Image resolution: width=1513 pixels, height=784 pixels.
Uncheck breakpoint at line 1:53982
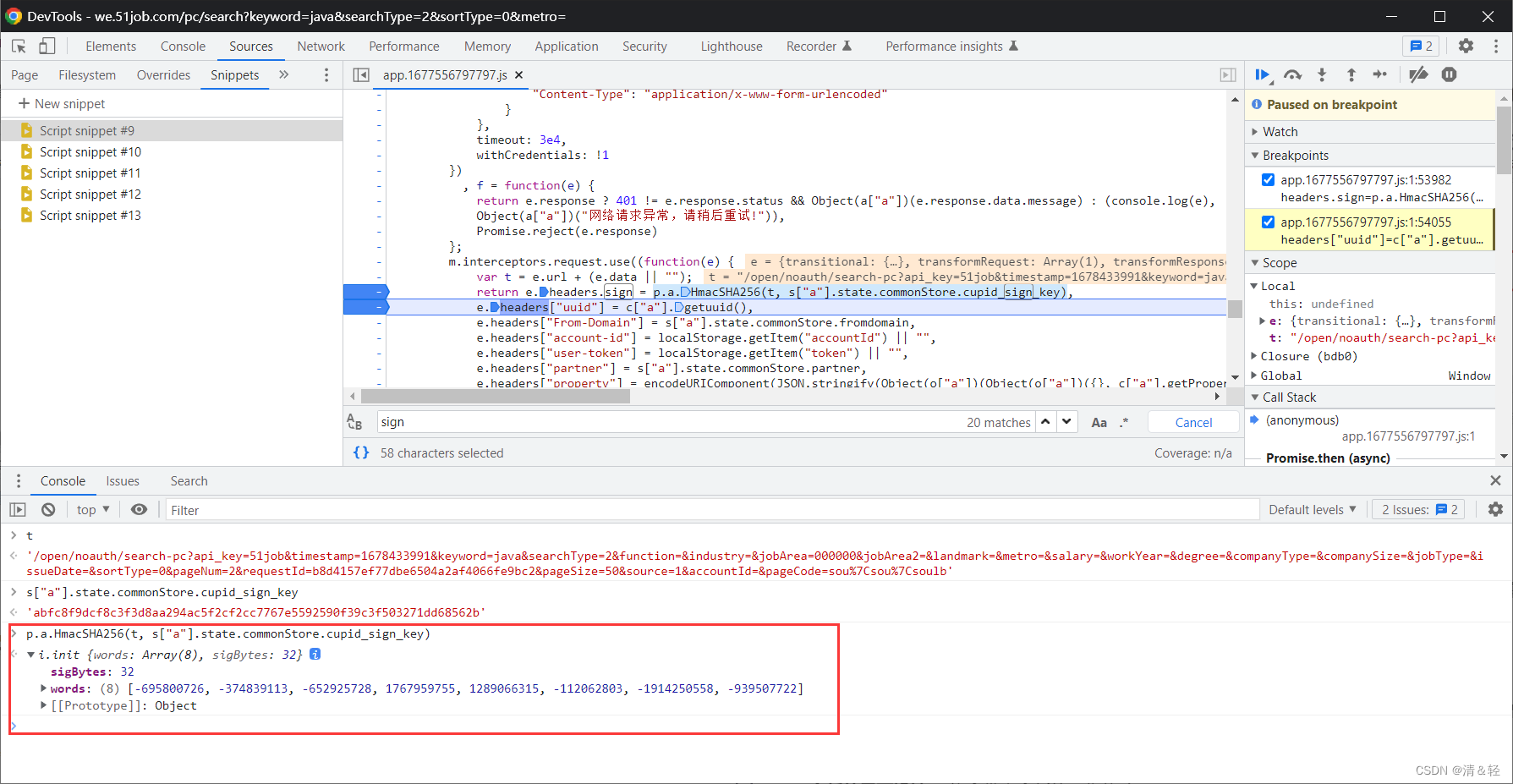(1268, 179)
